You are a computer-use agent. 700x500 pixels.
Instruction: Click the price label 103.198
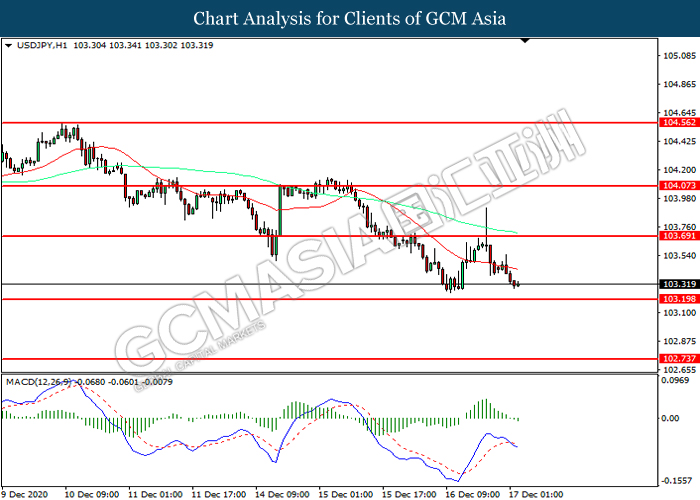pyautogui.click(x=679, y=299)
